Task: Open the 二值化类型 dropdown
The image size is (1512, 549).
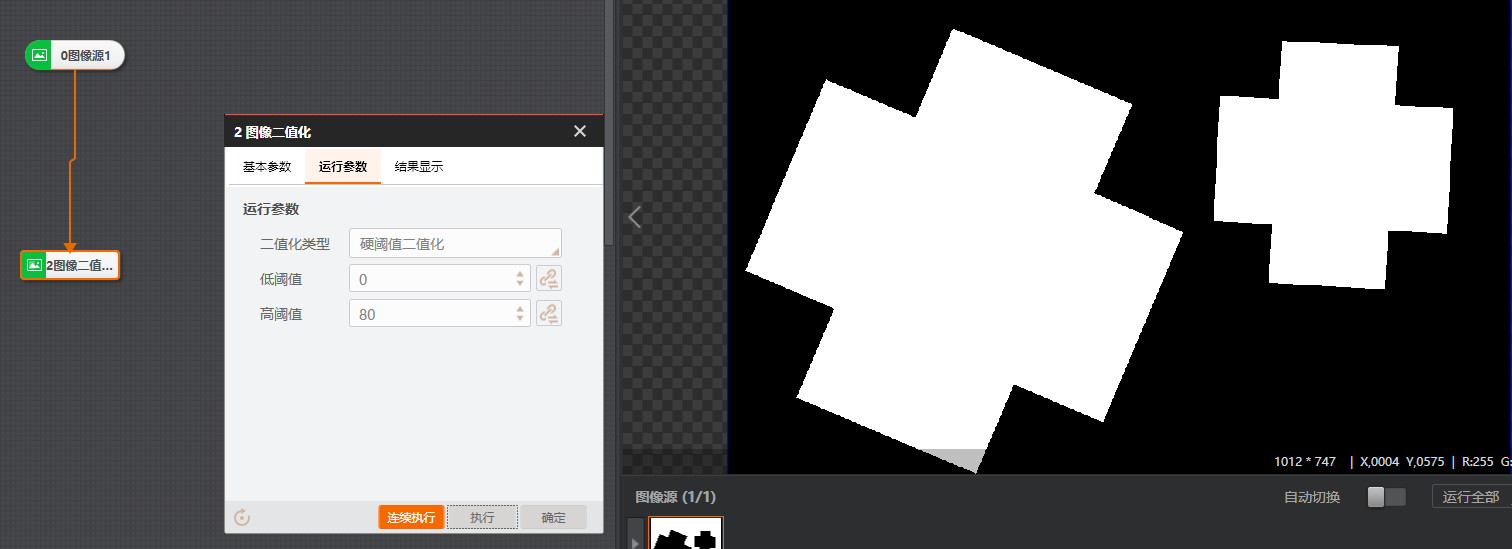Action: (455, 243)
